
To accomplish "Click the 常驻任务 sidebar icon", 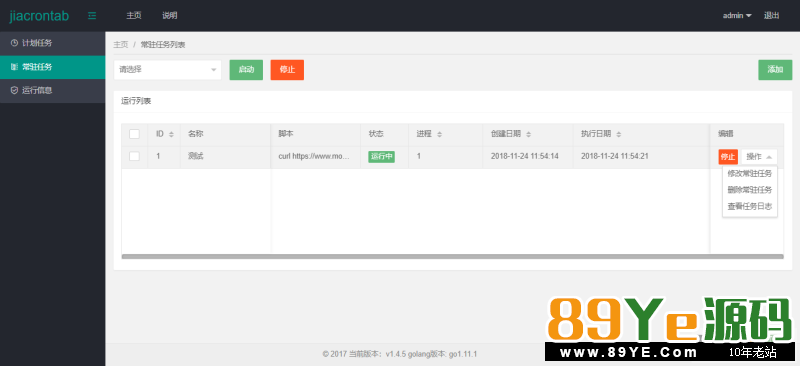I will point(14,67).
